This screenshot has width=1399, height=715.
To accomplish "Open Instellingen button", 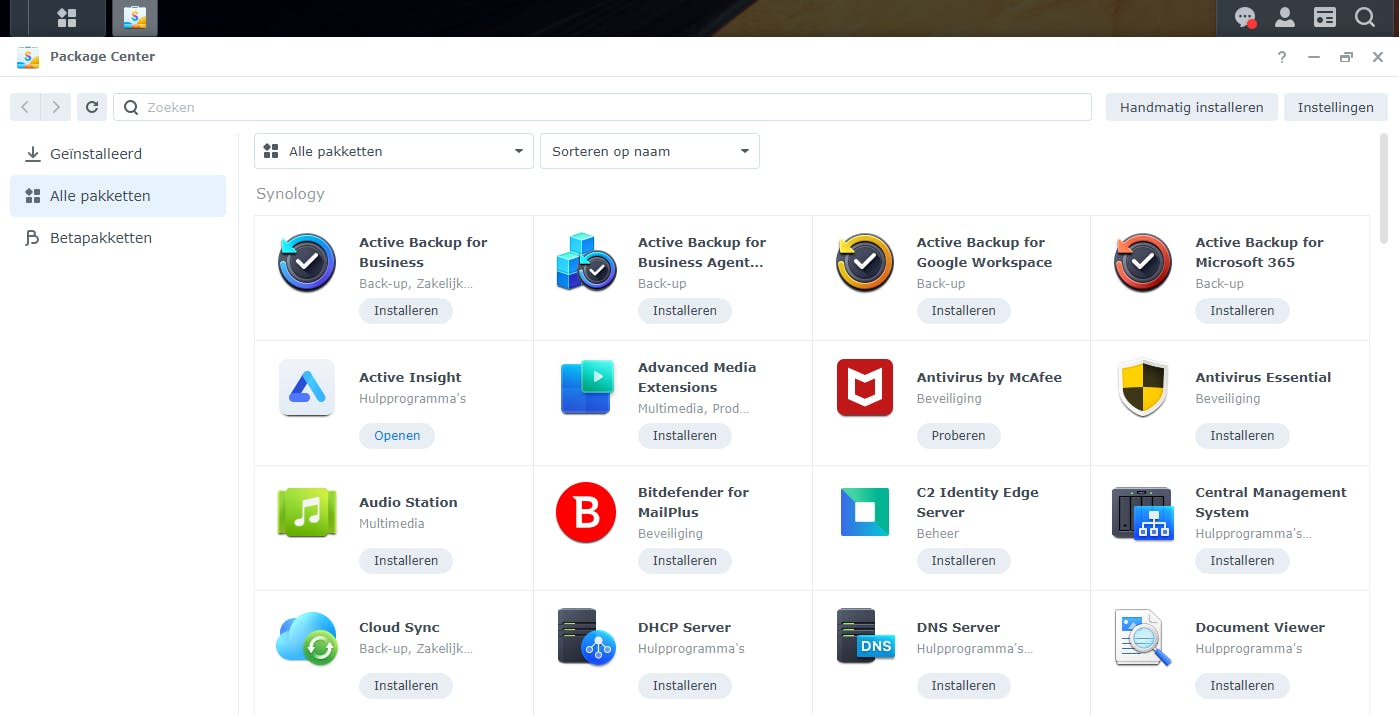I will [1336, 107].
